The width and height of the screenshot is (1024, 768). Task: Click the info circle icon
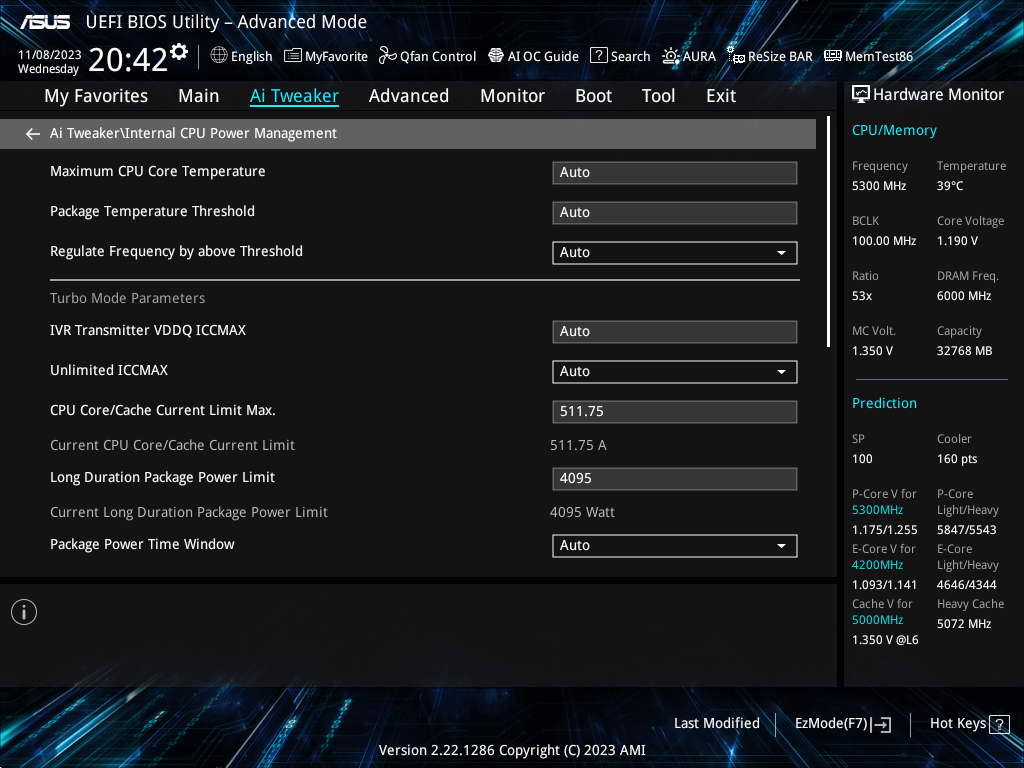[24, 612]
